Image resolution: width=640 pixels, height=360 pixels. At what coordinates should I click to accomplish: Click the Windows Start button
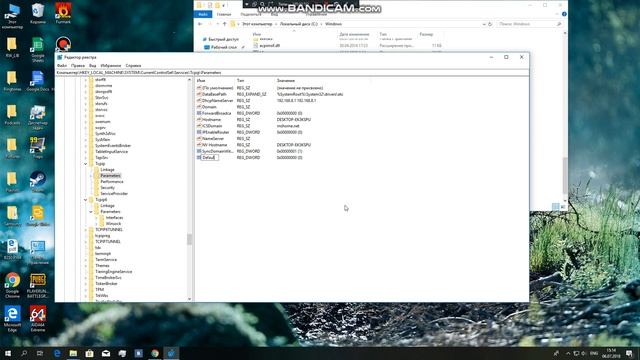pos(8,353)
